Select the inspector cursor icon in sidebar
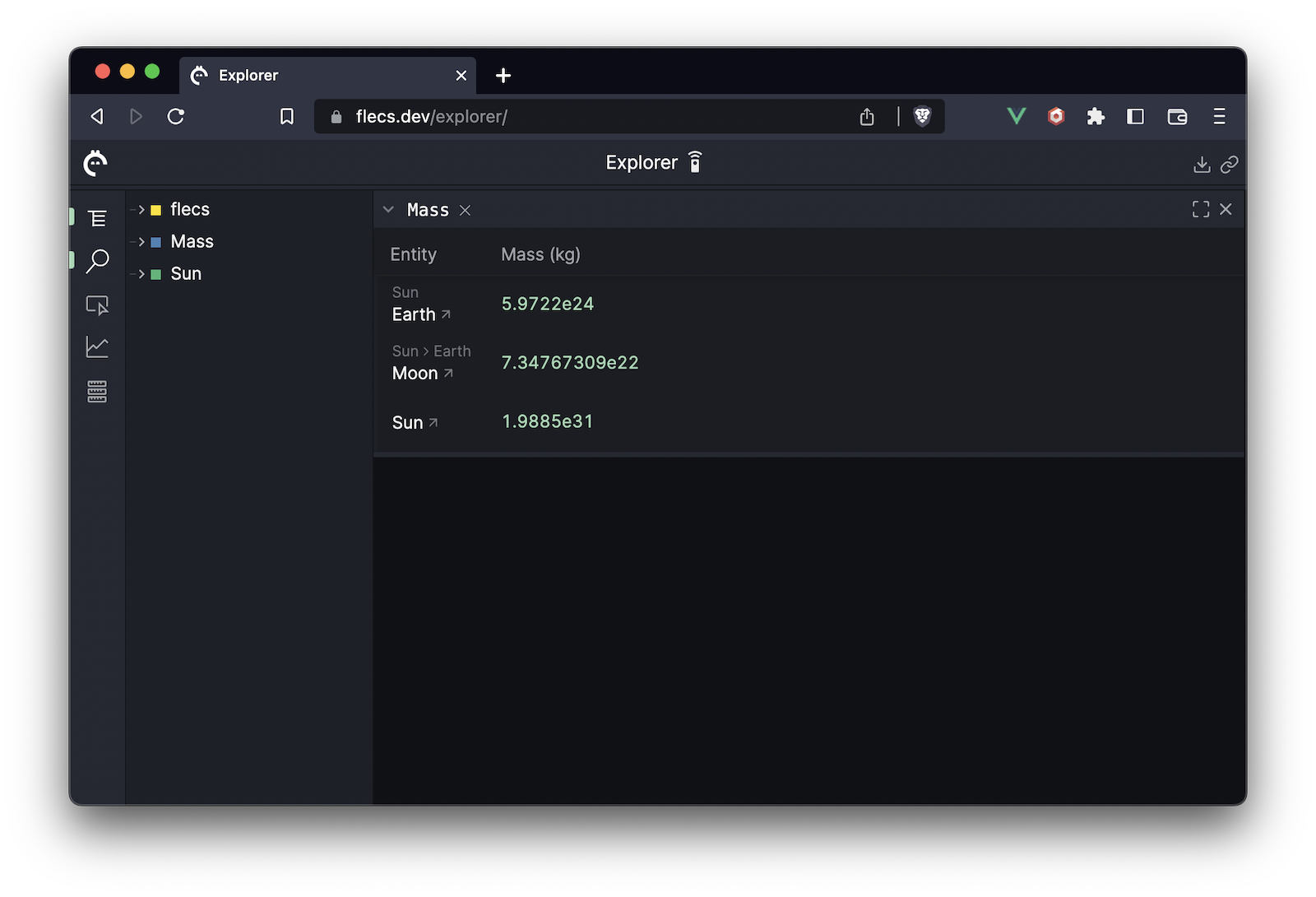 click(97, 305)
